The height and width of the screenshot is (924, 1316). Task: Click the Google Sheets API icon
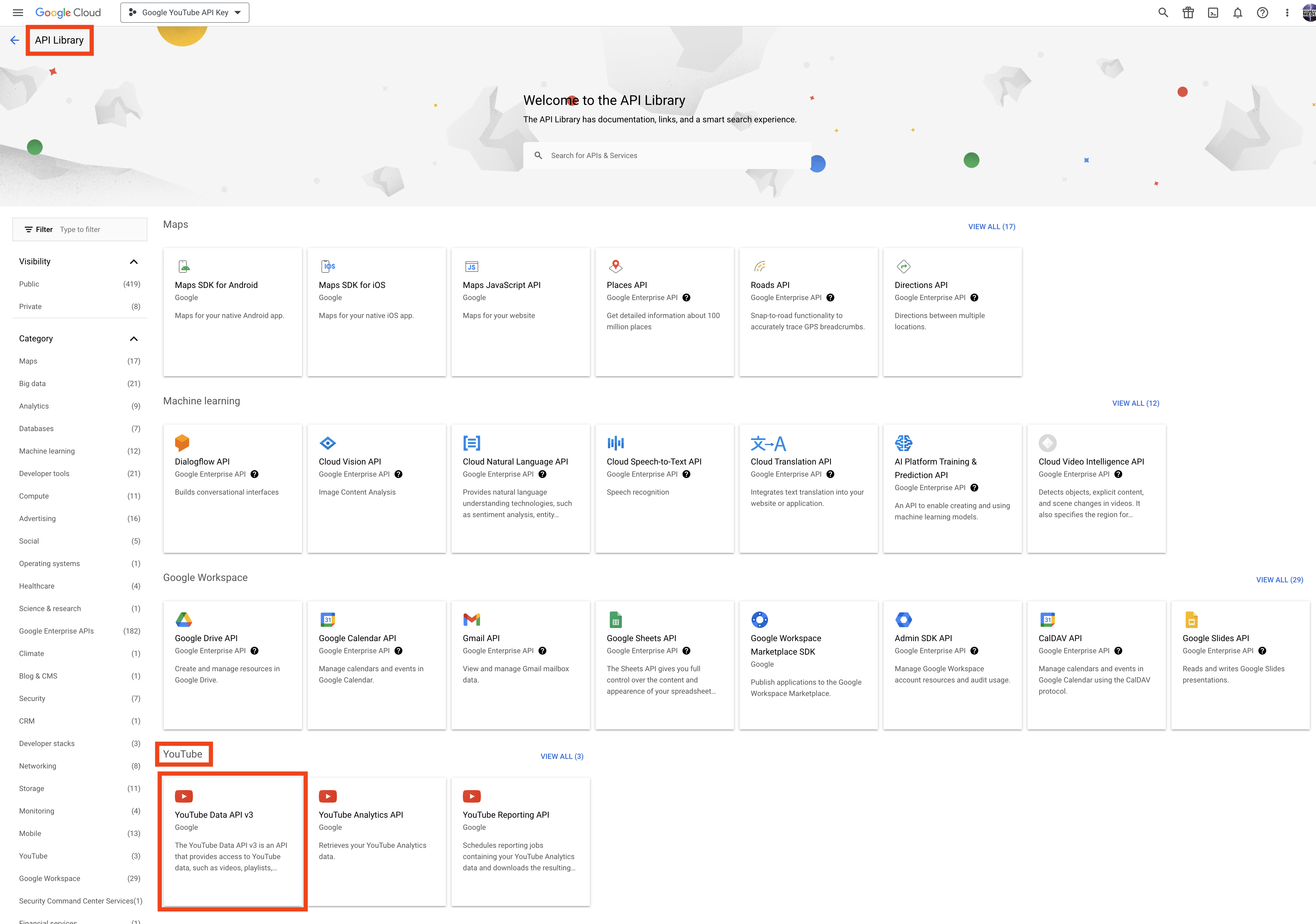616,619
